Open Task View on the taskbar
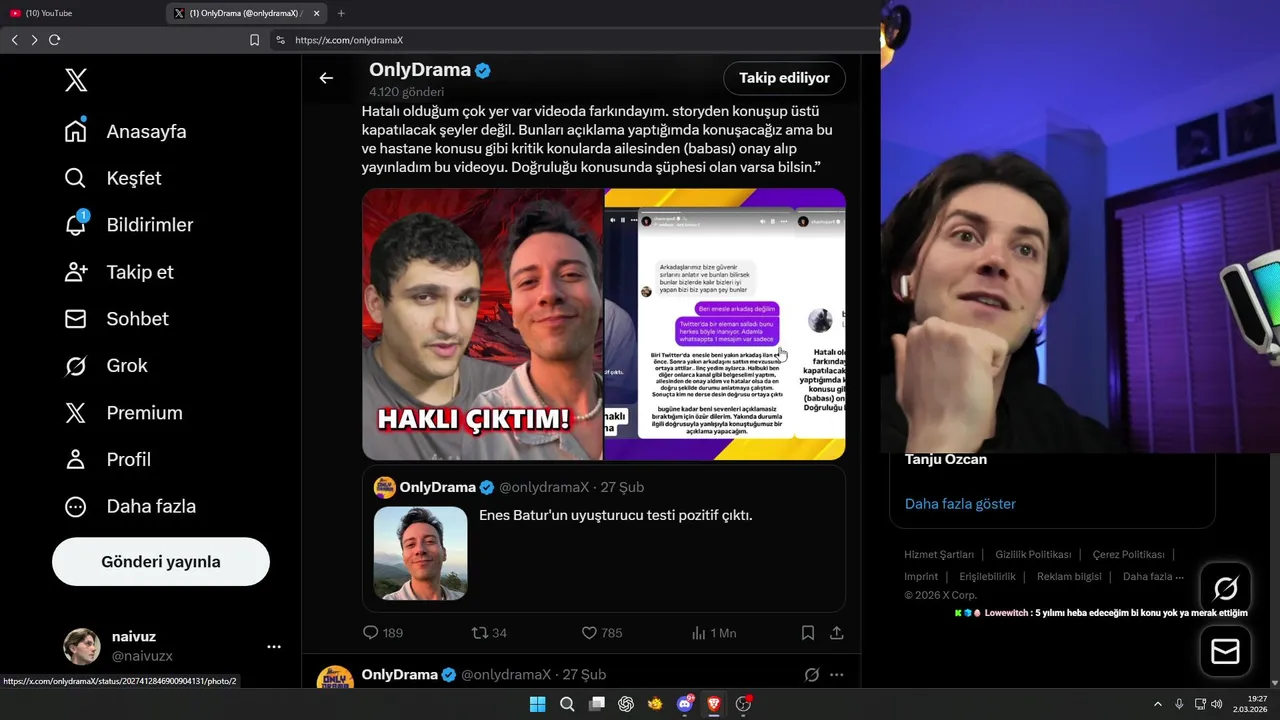 [x=596, y=704]
